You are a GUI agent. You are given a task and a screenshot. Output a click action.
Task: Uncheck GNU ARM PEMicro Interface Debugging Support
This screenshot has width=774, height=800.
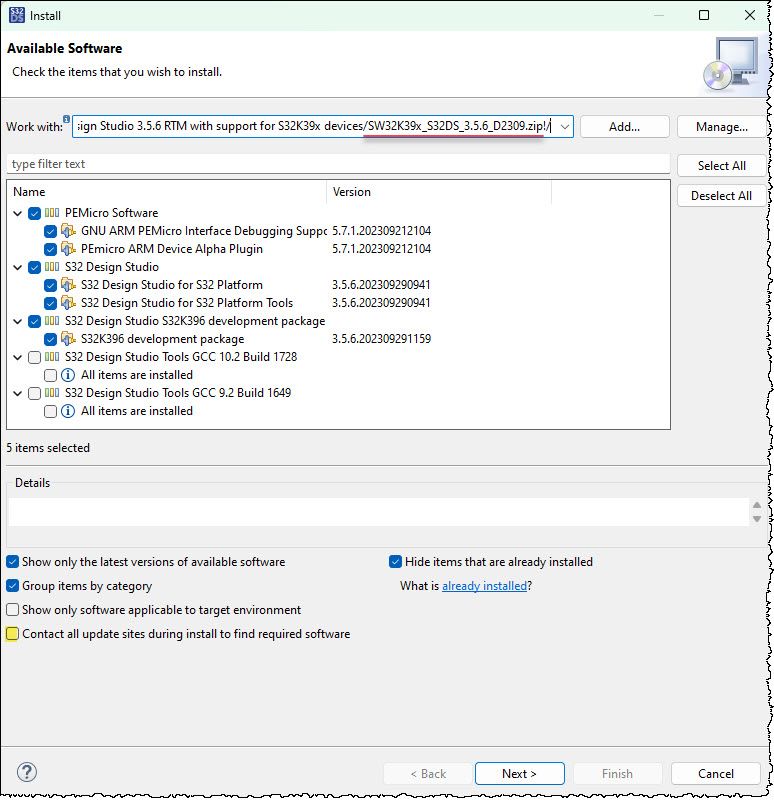[50, 231]
